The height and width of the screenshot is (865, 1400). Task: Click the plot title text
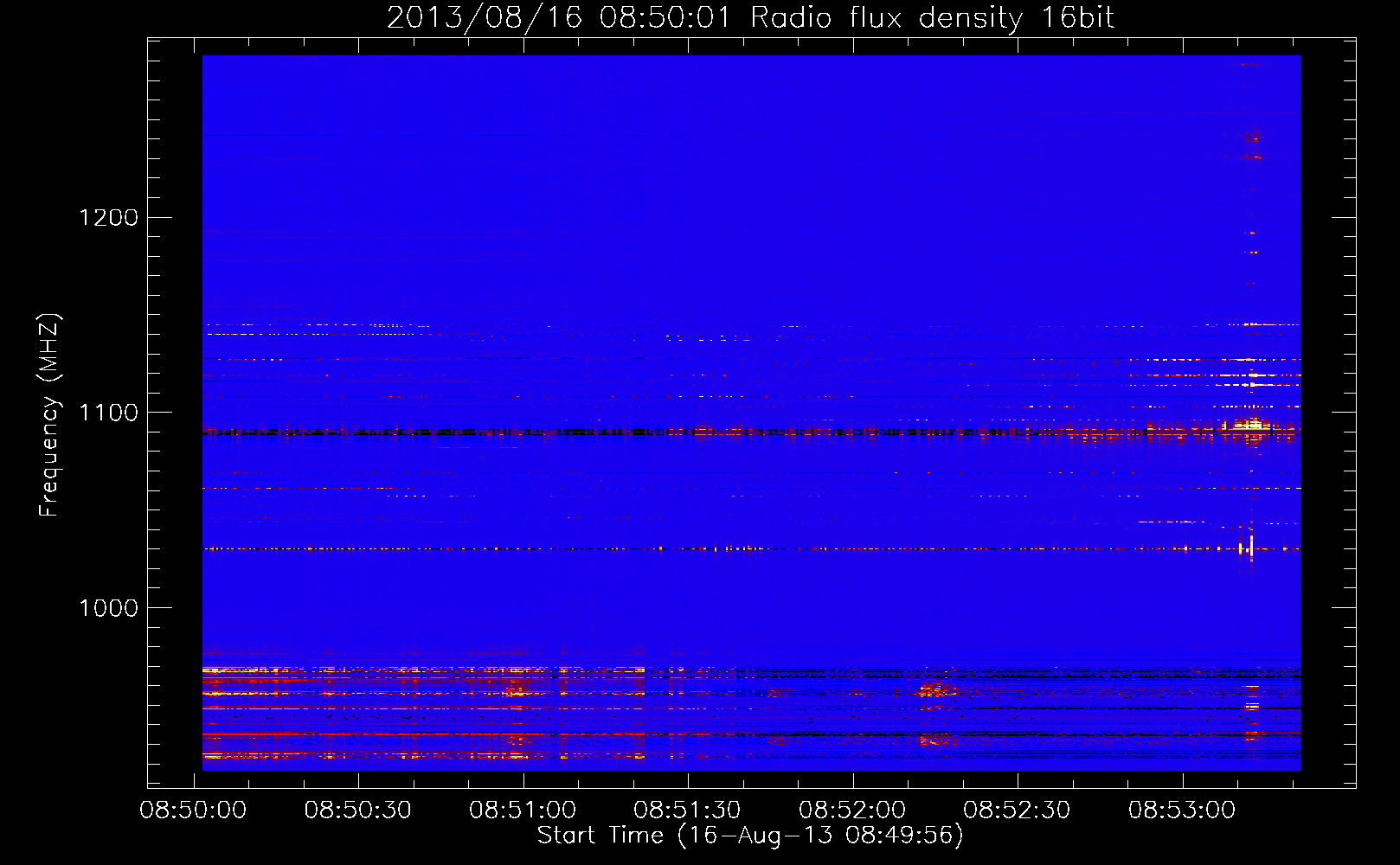750,18
